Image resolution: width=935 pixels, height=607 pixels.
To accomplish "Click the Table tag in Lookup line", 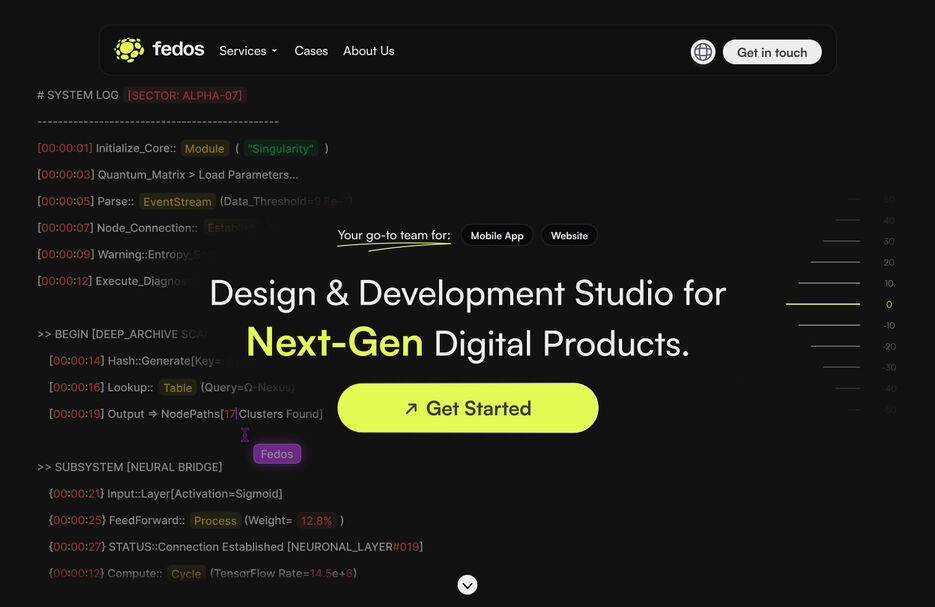I will coord(178,388).
